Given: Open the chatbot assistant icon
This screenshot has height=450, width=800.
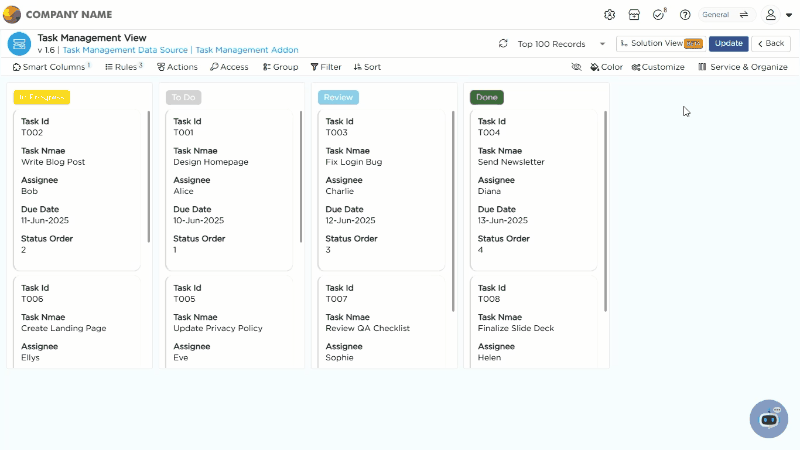Looking at the screenshot, I should tap(768, 419).
